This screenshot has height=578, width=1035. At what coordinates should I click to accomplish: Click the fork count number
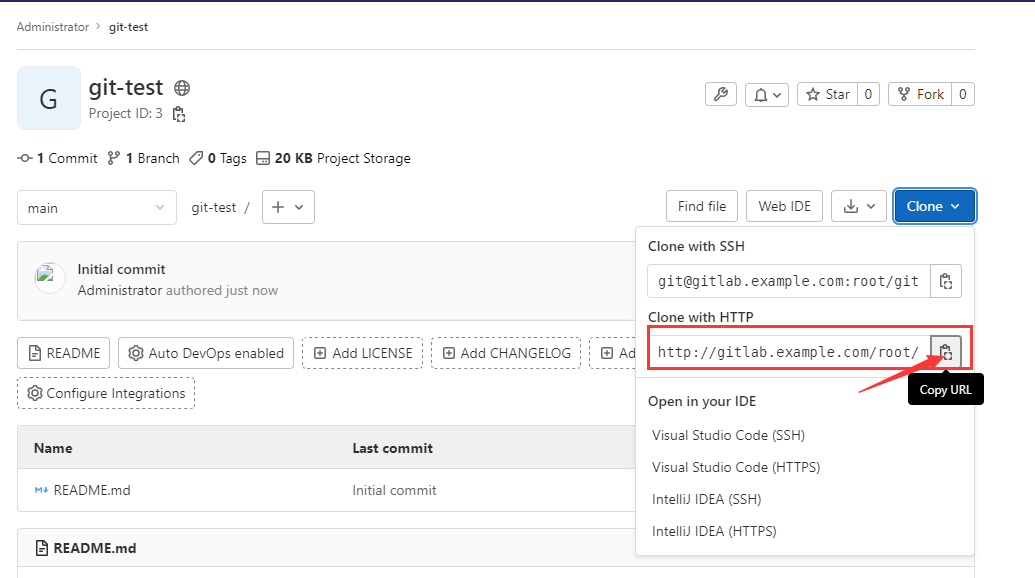pos(963,94)
